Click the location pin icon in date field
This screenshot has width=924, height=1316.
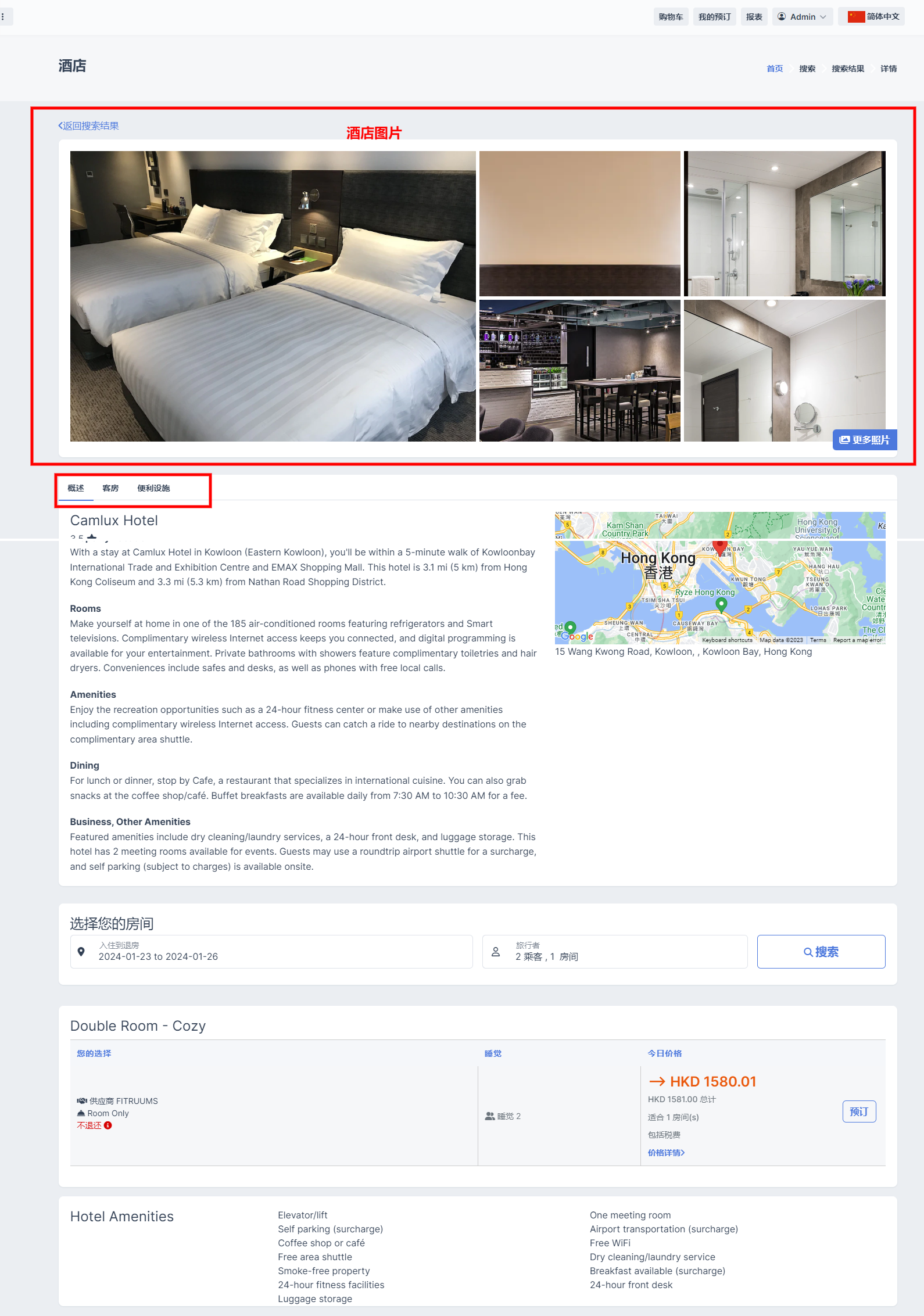[81, 952]
